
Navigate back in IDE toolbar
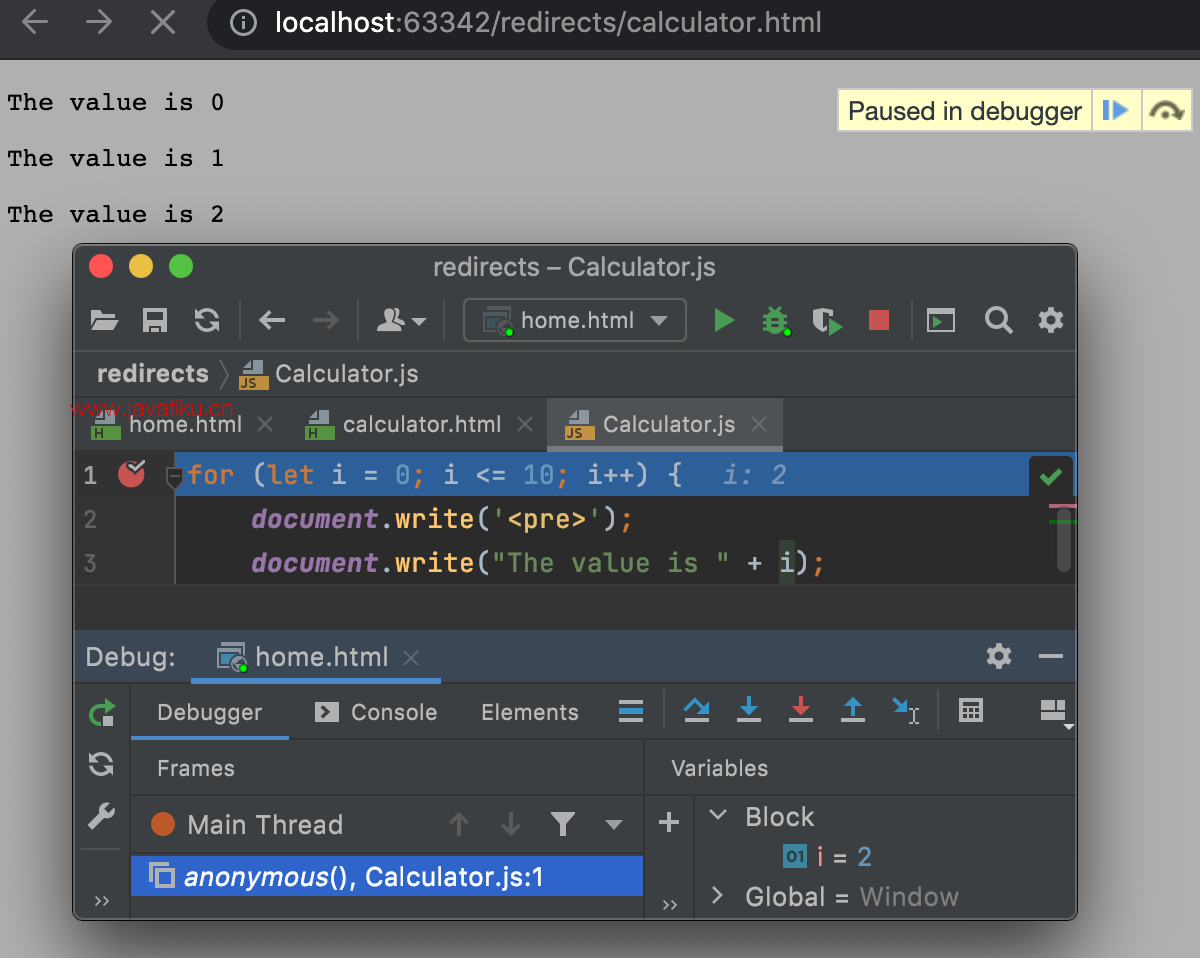click(x=272, y=320)
